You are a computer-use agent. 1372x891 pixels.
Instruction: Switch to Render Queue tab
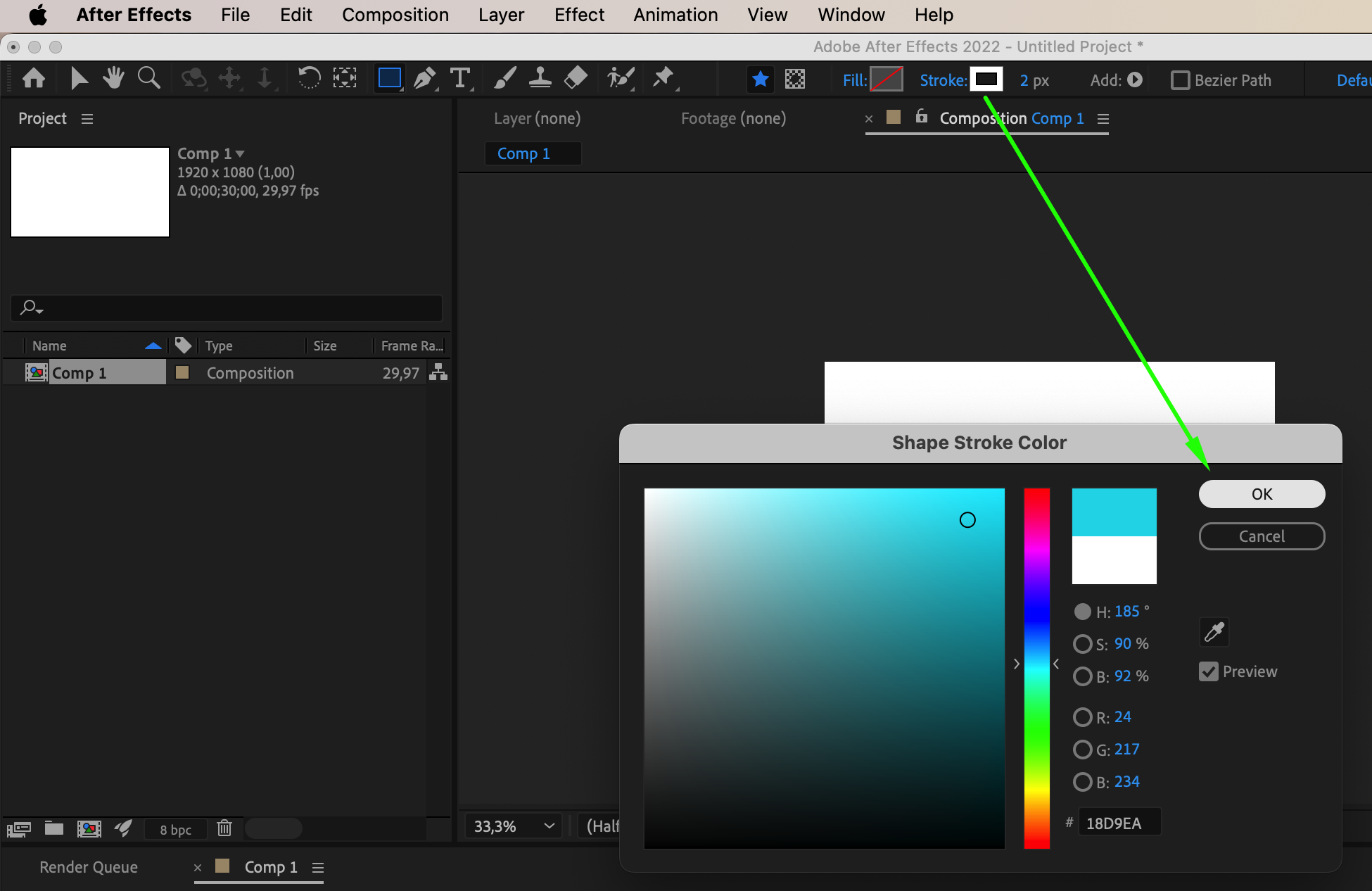(89, 867)
